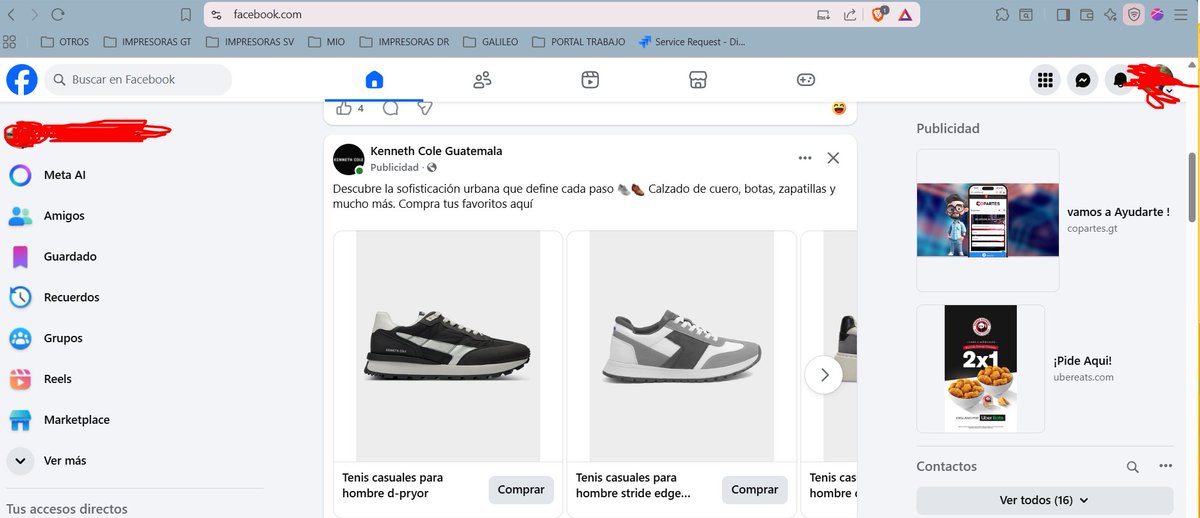Image resolution: width=1200 pixels, height=518 pixels.
Task: Open the Contactos three-dot options
Action: pyautogui.click(x=1165, y=467)
